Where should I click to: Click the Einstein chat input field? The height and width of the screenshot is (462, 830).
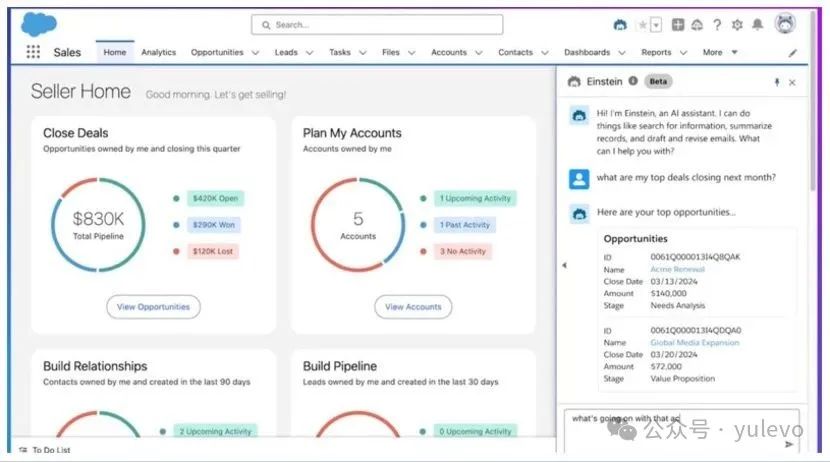682,430
